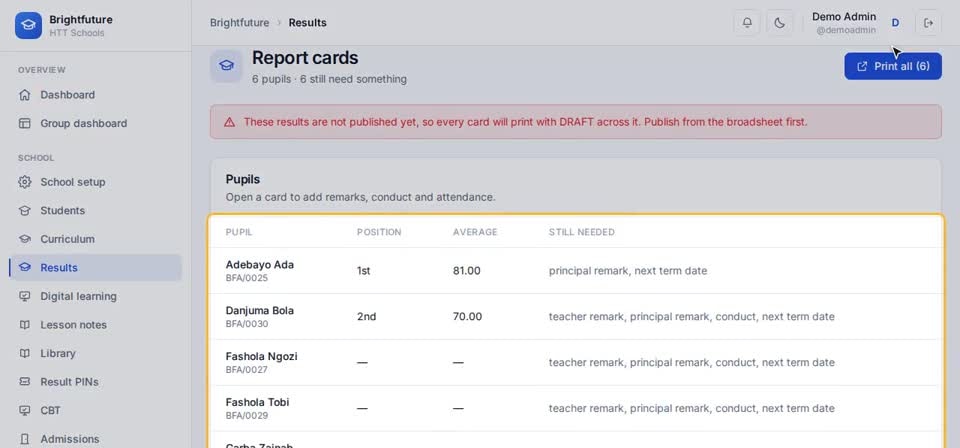Click PUPIL column header
Screen dimensions: 960x448
pyautogui.click(x=239, y=232)
